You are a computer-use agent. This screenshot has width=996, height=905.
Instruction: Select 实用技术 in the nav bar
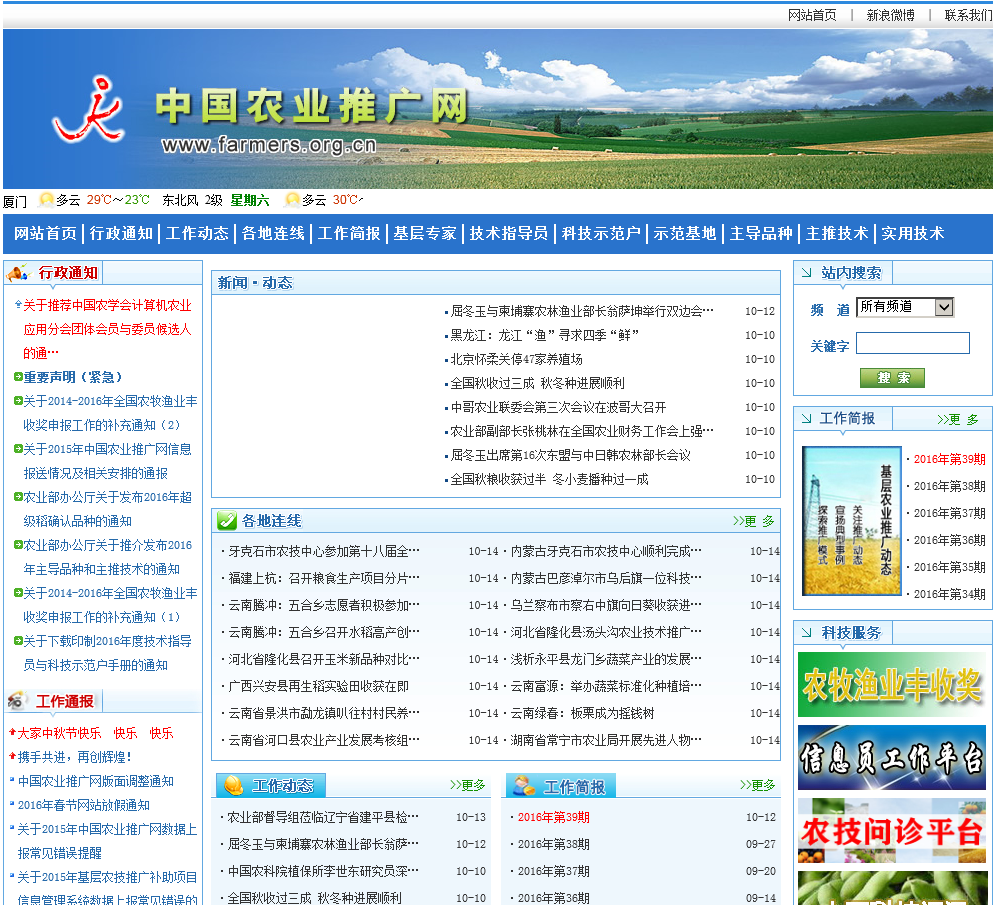(913, 233)
